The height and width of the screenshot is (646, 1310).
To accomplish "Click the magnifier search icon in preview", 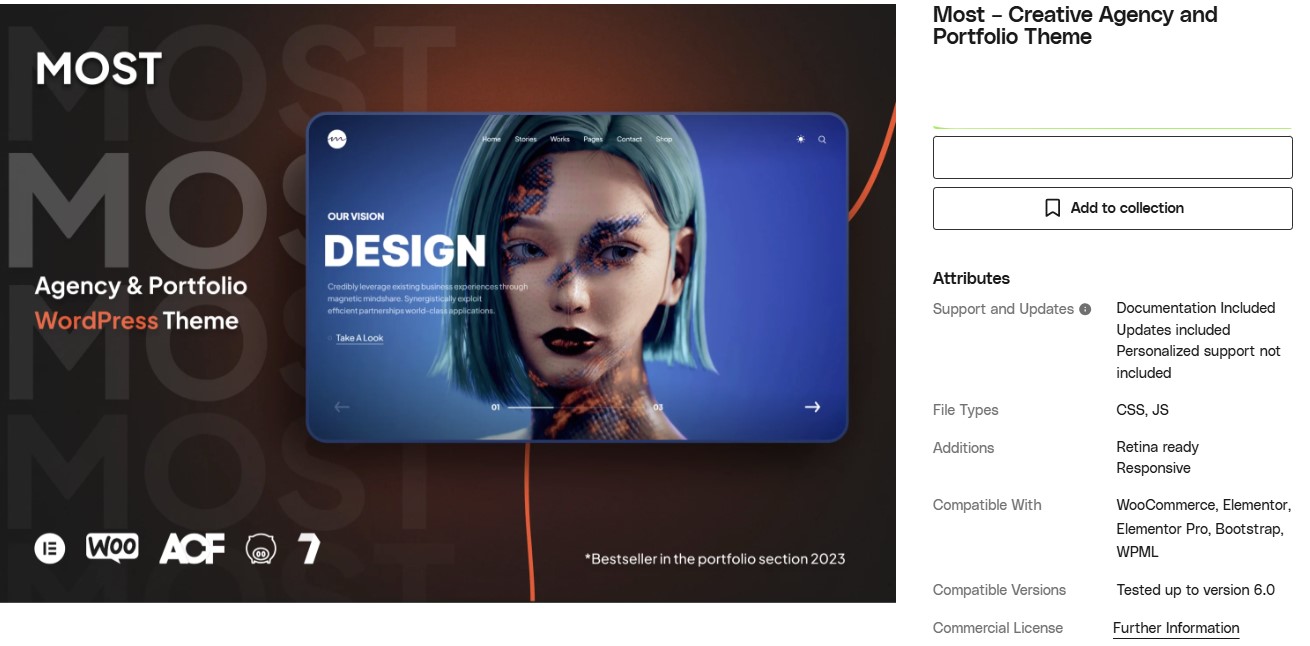I will point(822,140).
